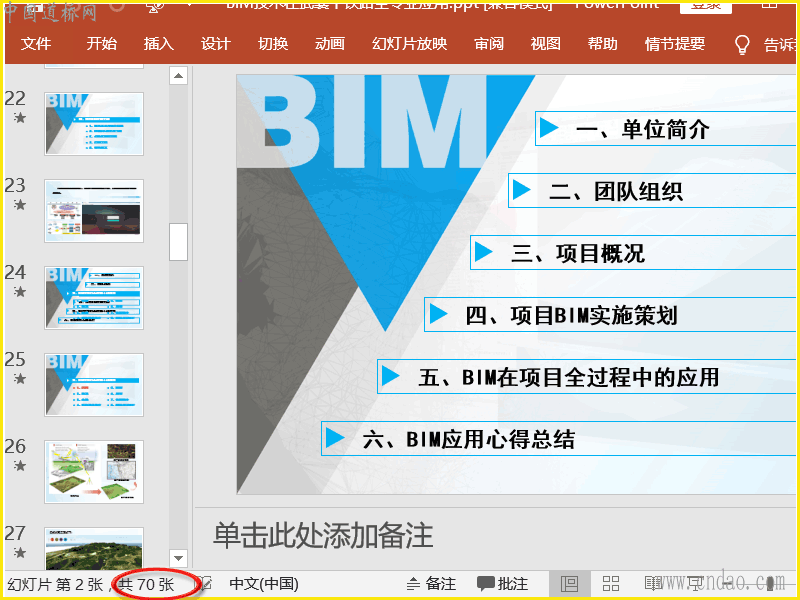Select slide 25 thumbnail
This screenshot has width=800, height=600.
coord(94,385)
